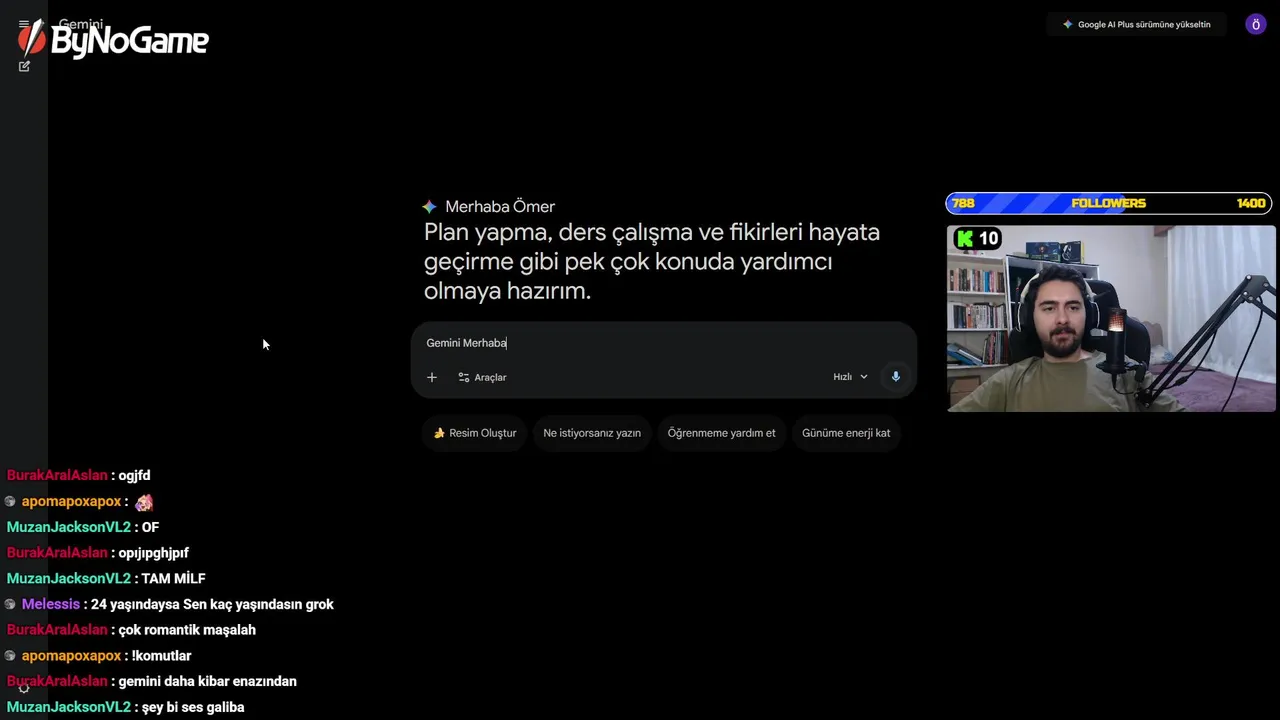Select the Günüme enerji kat chip
The width and height of the screenshot is (1280, 720).
click(846, 433)
